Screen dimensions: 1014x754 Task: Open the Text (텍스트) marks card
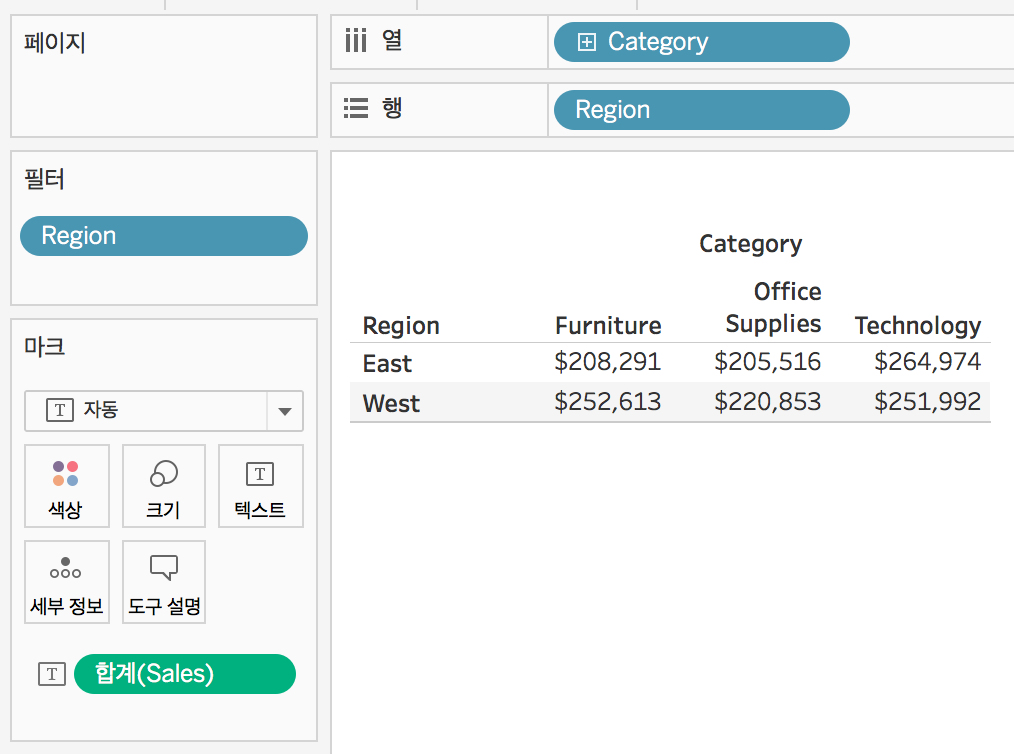point(260,486)
